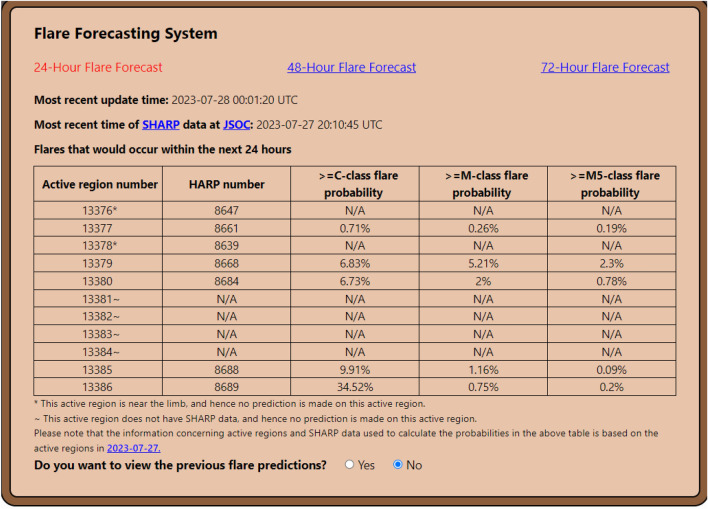Click HARP number 8689 cell

coord(226,387)
